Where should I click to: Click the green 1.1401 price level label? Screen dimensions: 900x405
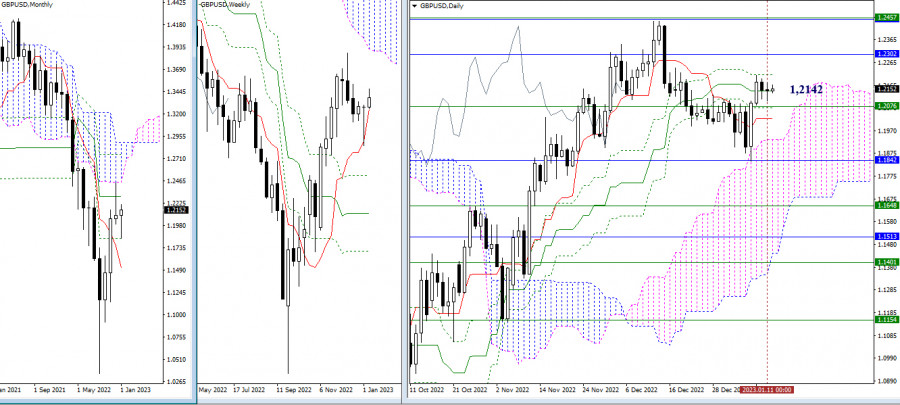point(886,262)
